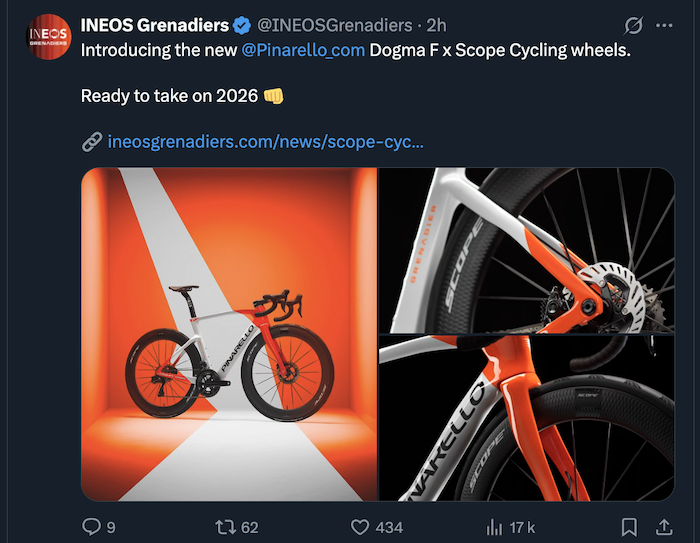Screen dimensions: 700x543
Task: Click the blue verified badge
Action: coord(243,25)
